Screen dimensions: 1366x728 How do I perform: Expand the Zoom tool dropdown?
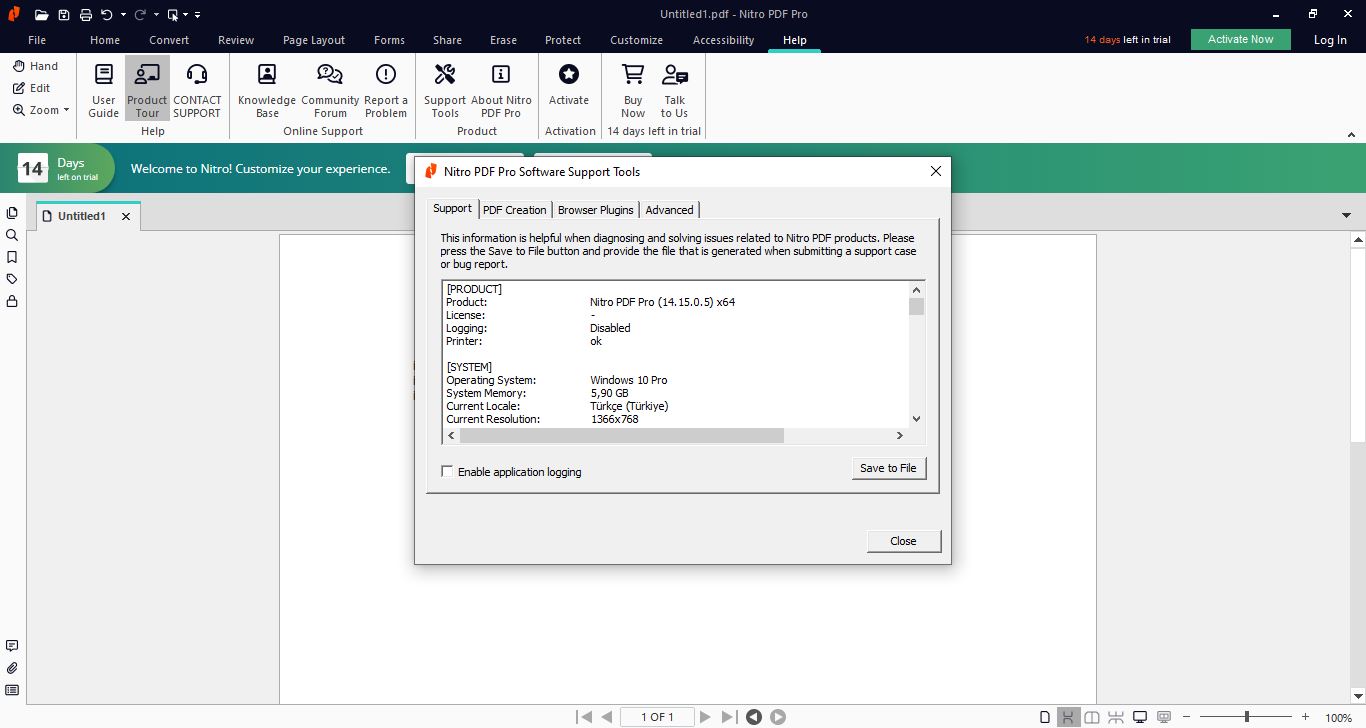click(x=66, y=110)
